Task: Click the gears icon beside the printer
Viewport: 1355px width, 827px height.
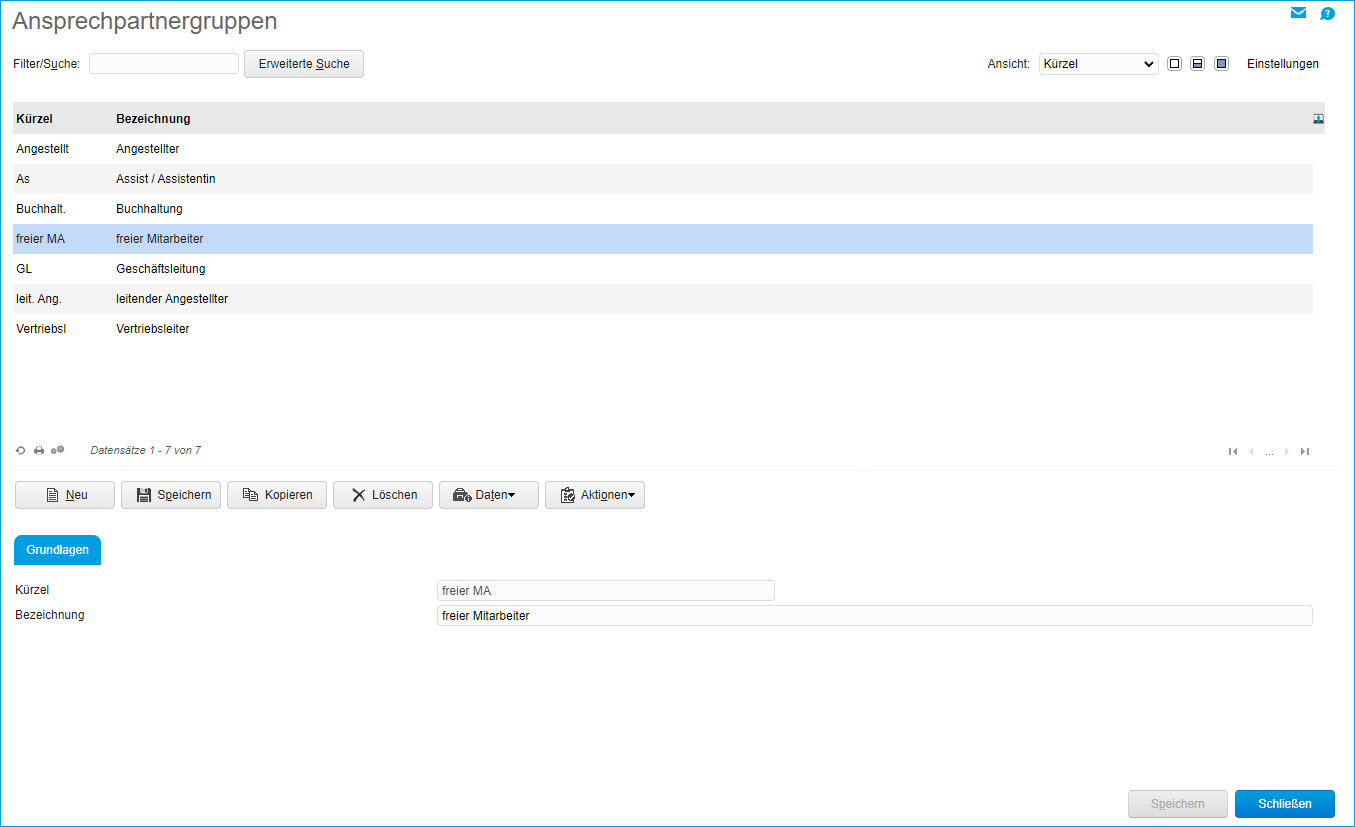Action: [57, 450]
